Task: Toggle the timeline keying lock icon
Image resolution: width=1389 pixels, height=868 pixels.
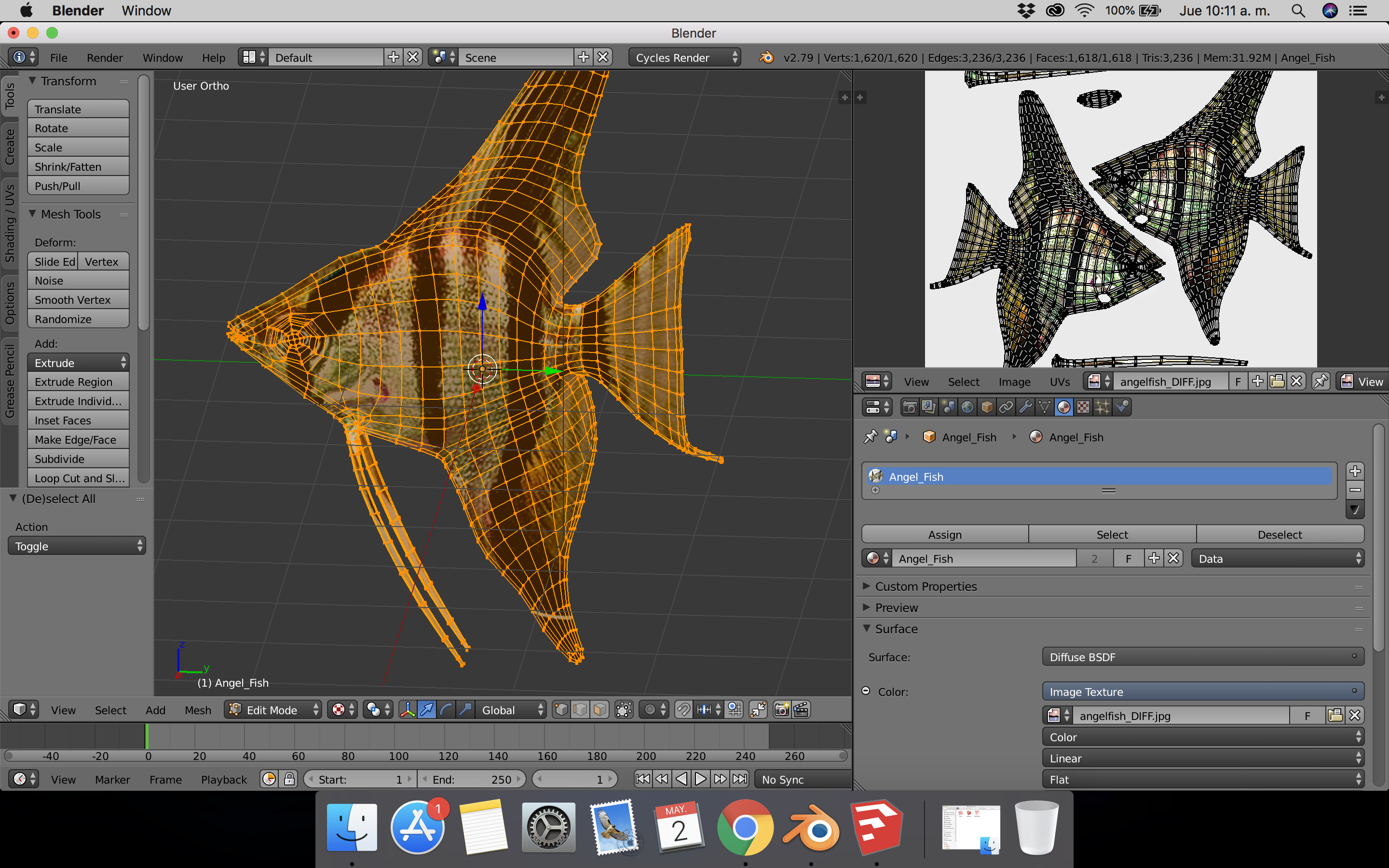Action: coord(289,779)
